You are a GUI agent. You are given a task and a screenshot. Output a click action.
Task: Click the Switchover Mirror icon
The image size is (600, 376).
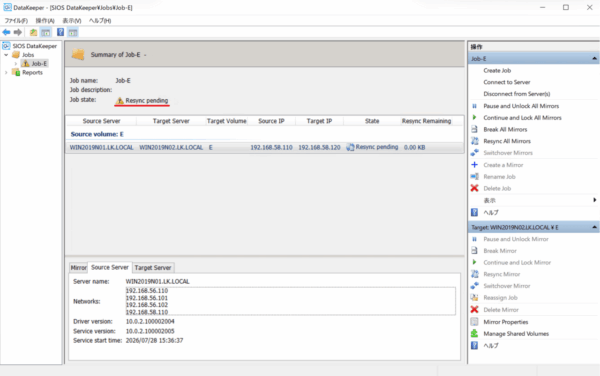(x=474, y=286)
